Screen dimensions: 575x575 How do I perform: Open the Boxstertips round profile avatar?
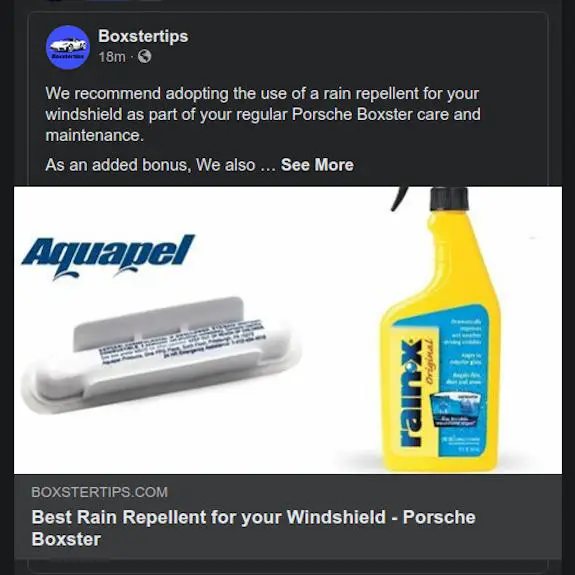(67, 47)
